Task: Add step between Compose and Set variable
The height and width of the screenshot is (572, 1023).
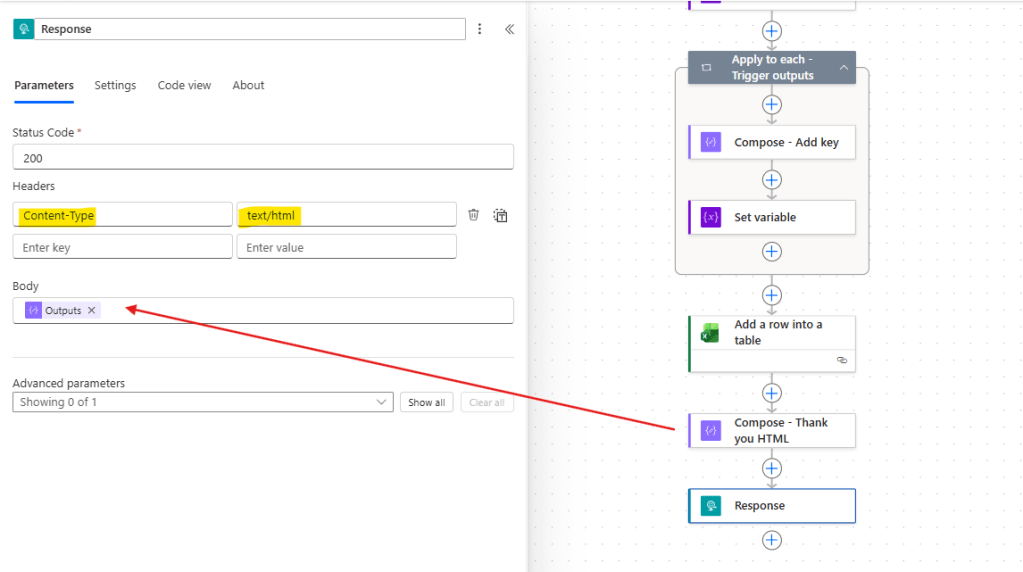Action: tap(772, 180)
